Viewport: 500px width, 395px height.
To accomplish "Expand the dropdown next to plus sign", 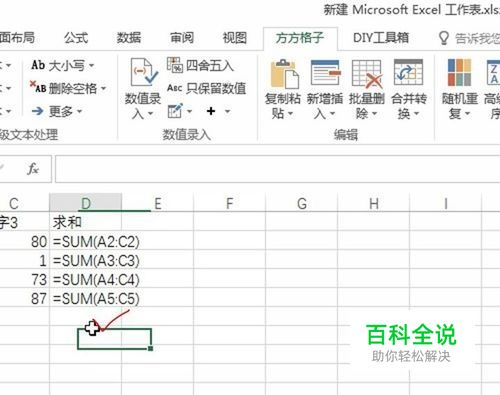I will (227, 111).
